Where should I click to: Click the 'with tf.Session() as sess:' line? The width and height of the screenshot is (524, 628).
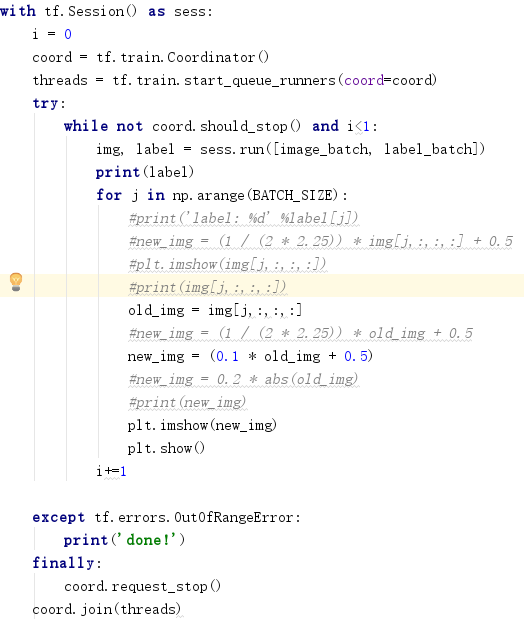pos(106,11)
